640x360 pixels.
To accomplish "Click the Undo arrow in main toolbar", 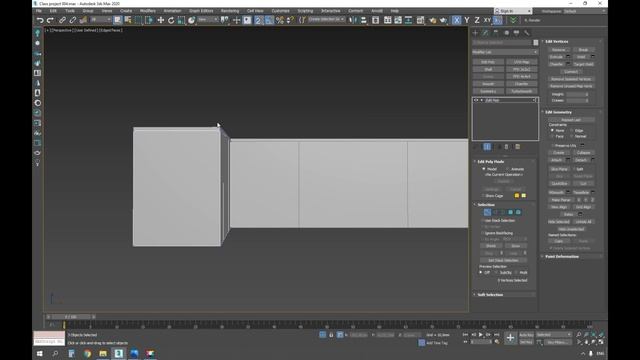I will click(40, 20).
